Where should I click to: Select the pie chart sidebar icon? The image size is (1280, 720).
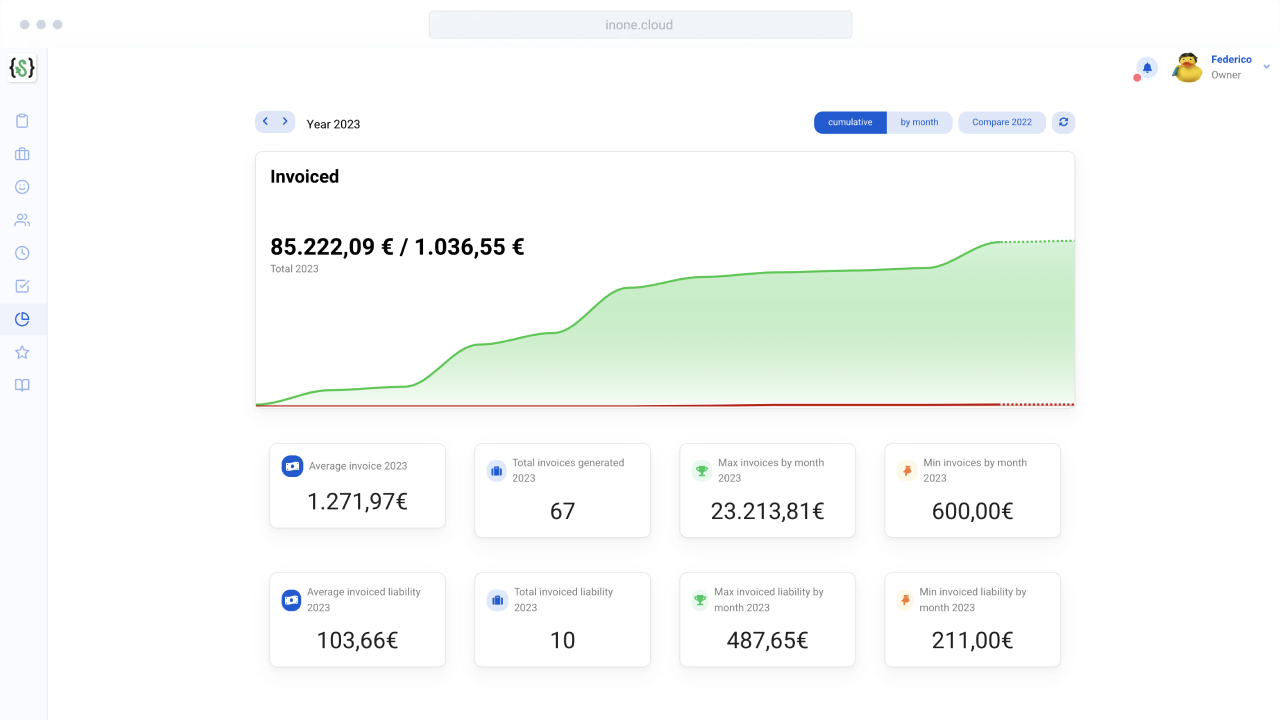pyautogui.click(x=22, y=319)
